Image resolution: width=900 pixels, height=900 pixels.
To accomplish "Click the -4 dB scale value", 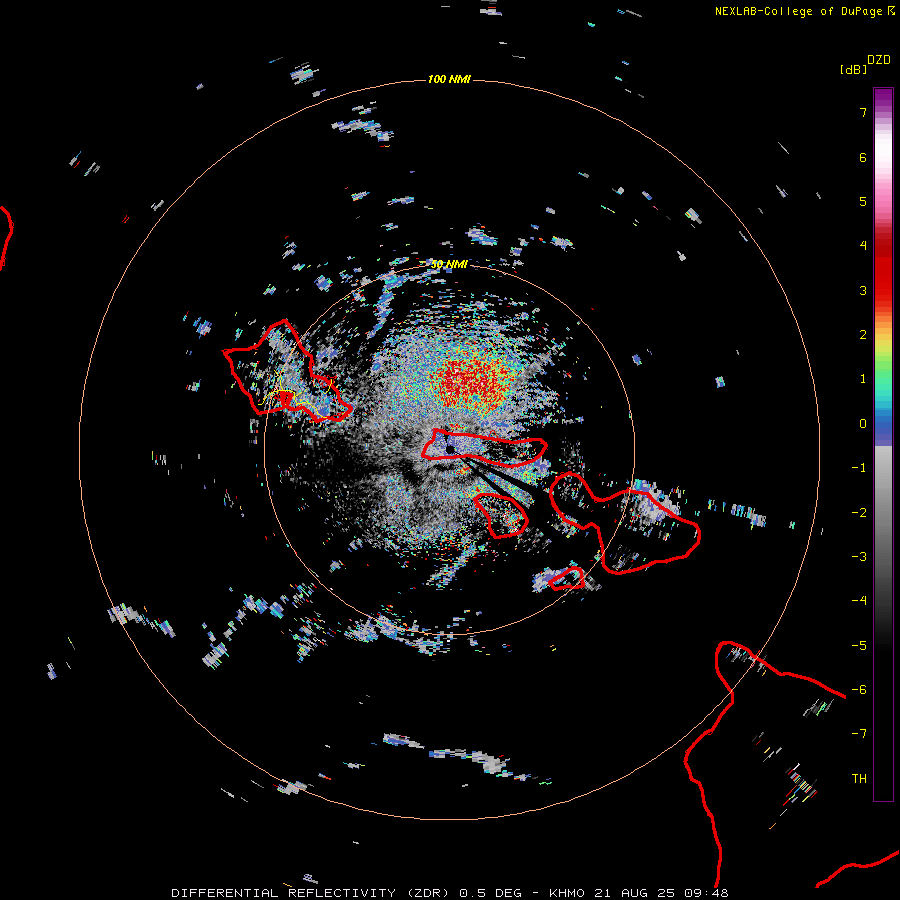I will 859,601.
